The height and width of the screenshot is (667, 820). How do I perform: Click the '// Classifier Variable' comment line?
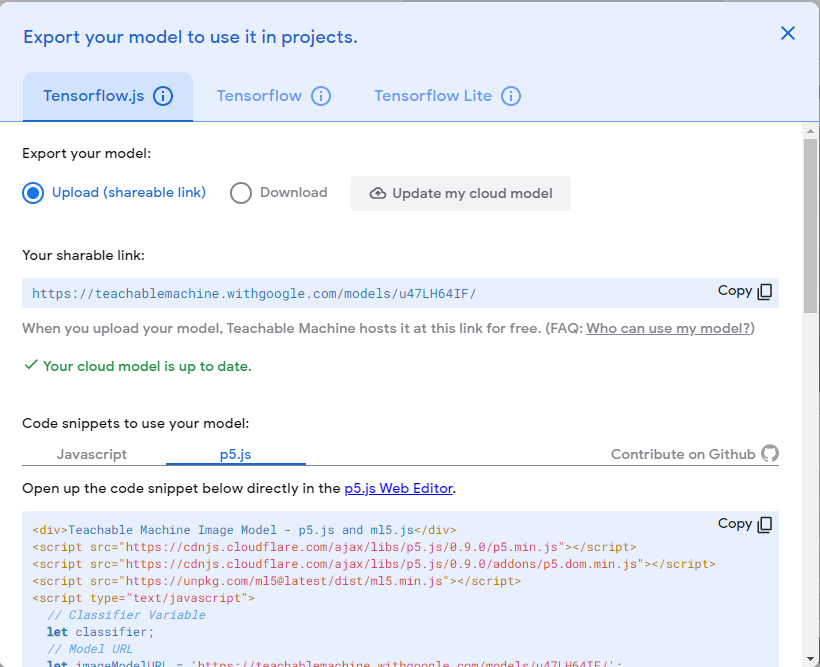click(x=126, y=615)
